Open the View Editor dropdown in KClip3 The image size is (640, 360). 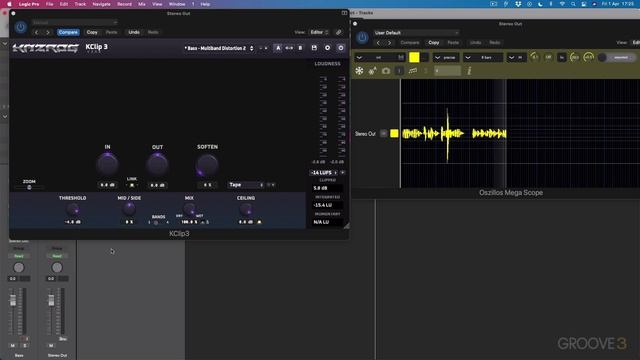point(319,32)
